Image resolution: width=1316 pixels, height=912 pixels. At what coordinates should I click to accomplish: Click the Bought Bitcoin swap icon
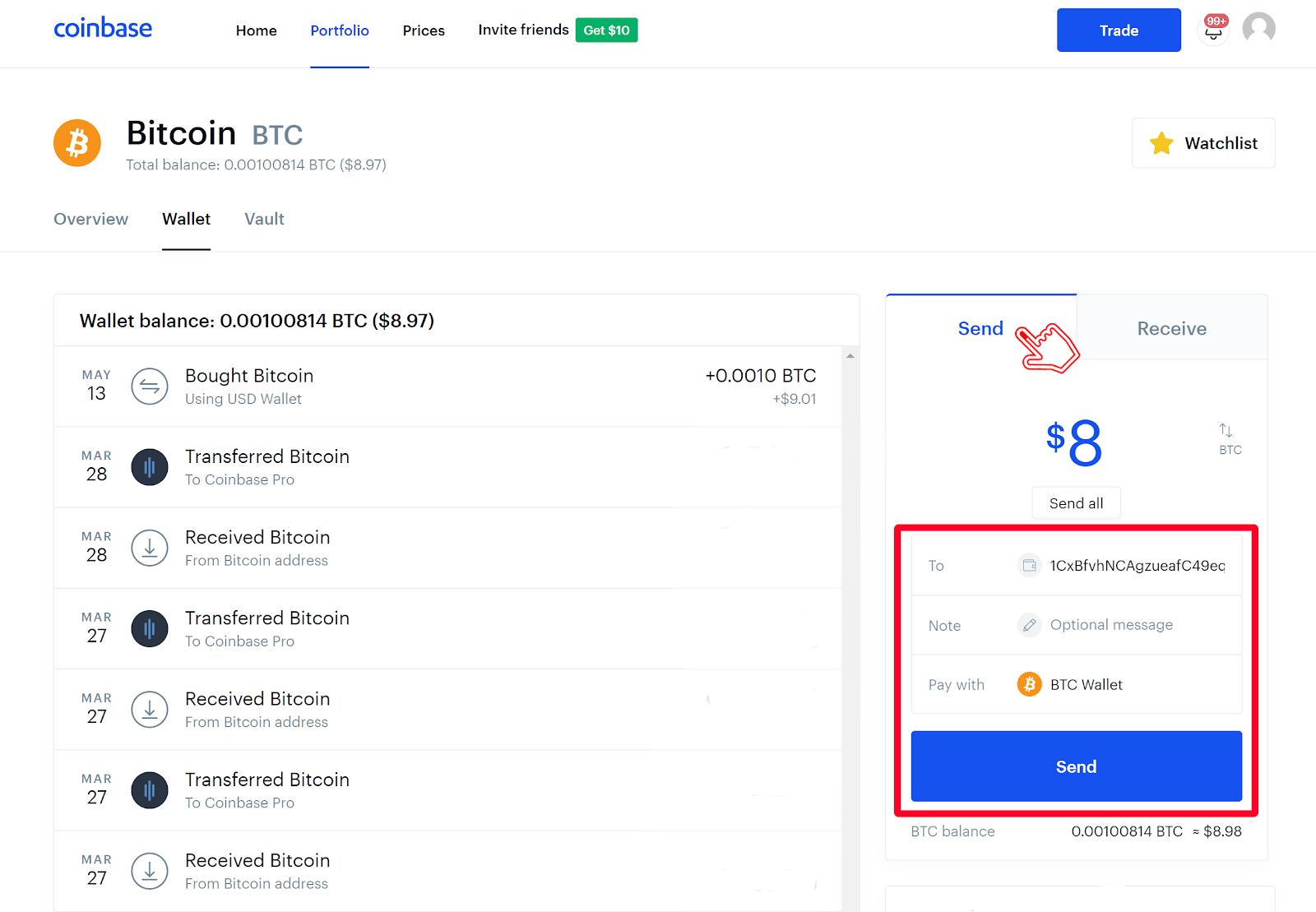click(x=150, y=387)
